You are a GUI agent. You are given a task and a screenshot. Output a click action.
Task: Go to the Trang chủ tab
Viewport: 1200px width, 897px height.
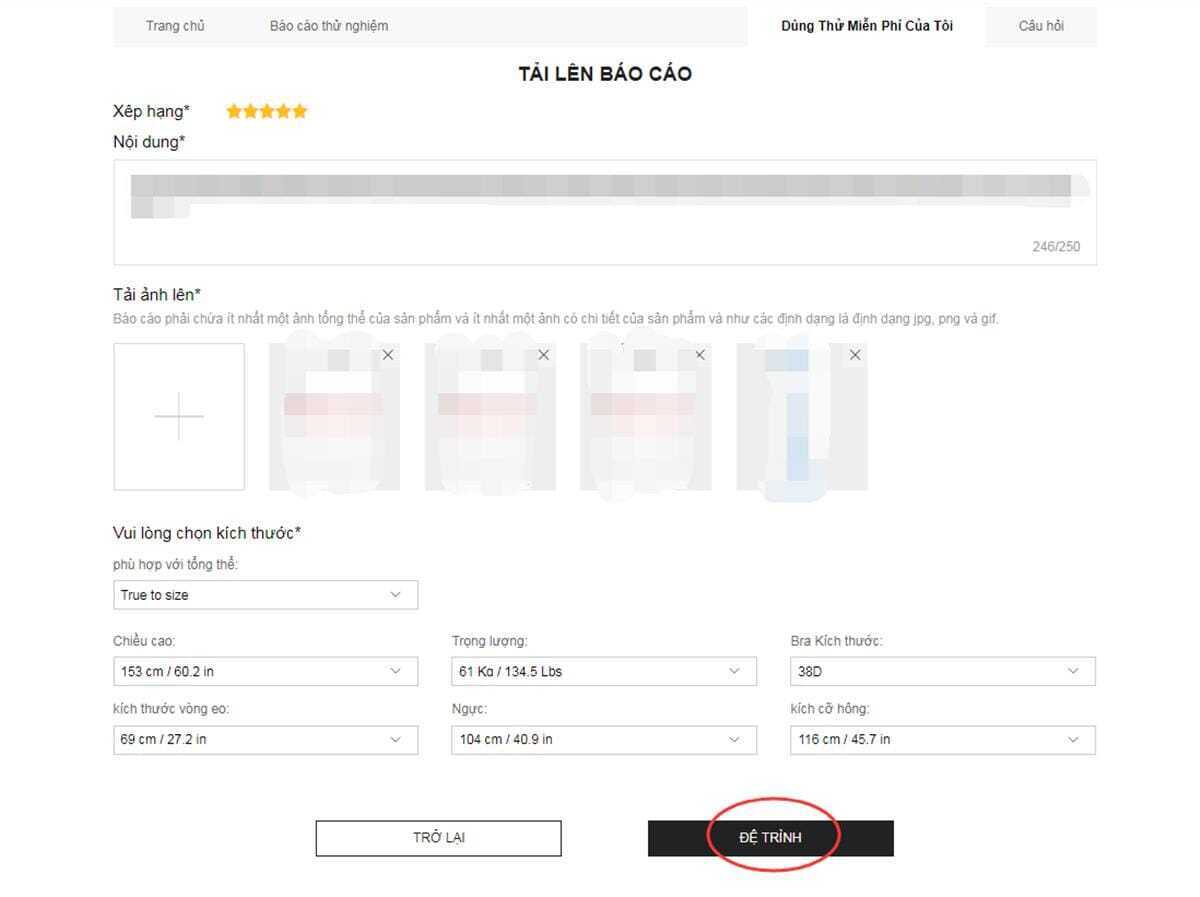point(175,26)
